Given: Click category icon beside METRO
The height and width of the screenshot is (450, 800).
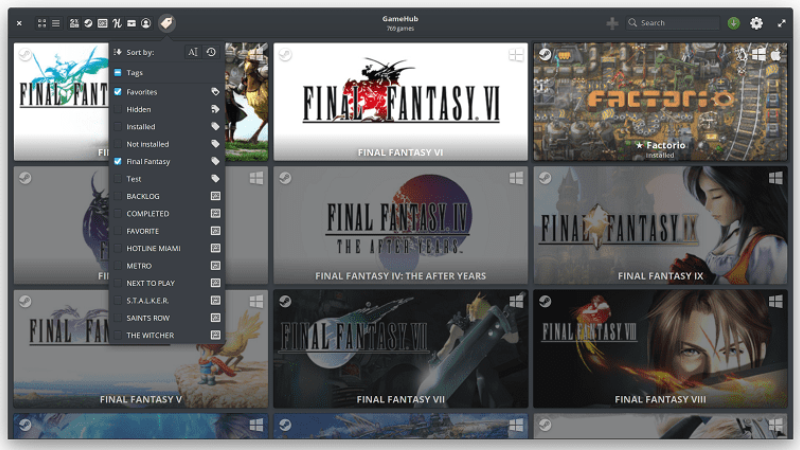Looking at the screenshot, I should click(x=215, y=265).
